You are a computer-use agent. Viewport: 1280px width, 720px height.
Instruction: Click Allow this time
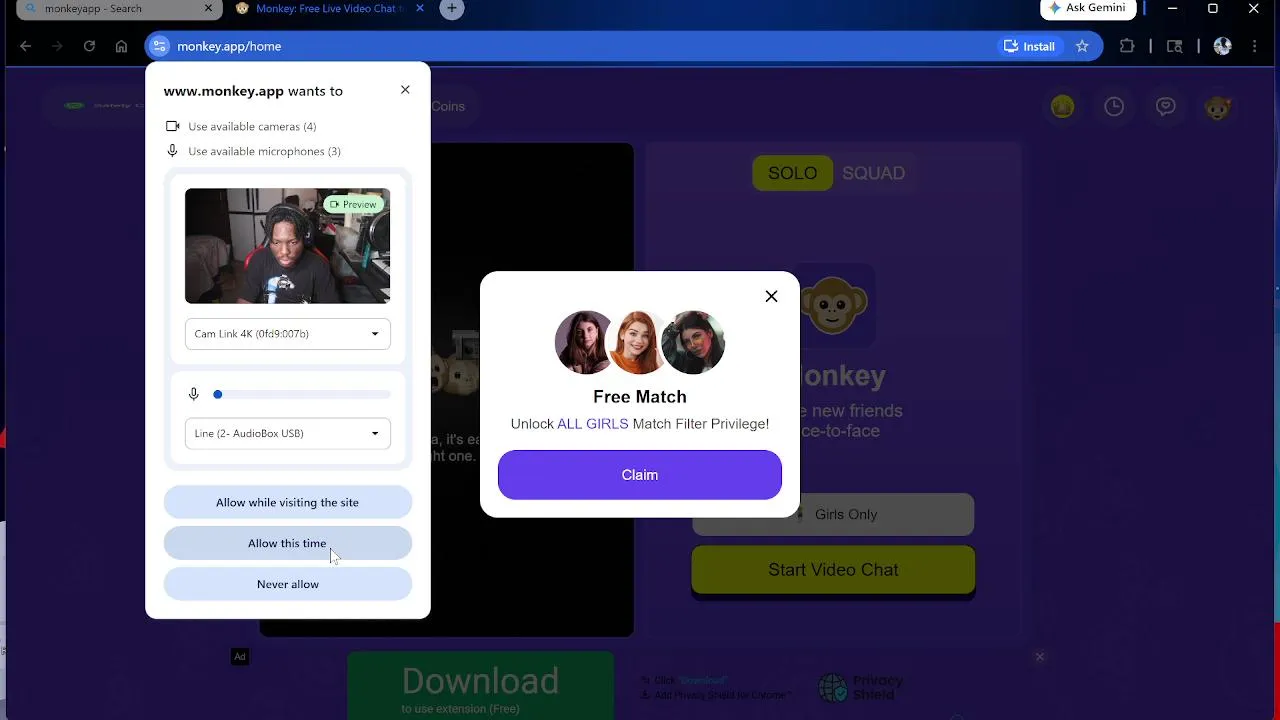point(287,543)
